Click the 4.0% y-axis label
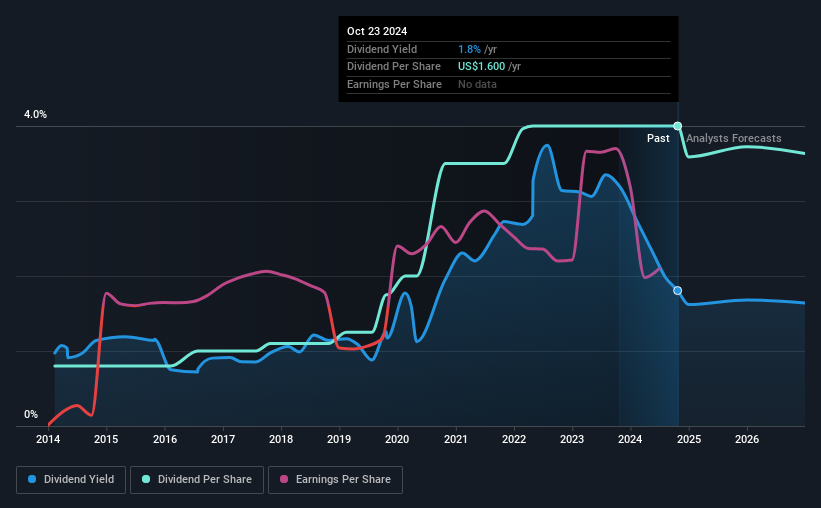The image size is (821, 508). pyautogui.click(x=35, y=114)
